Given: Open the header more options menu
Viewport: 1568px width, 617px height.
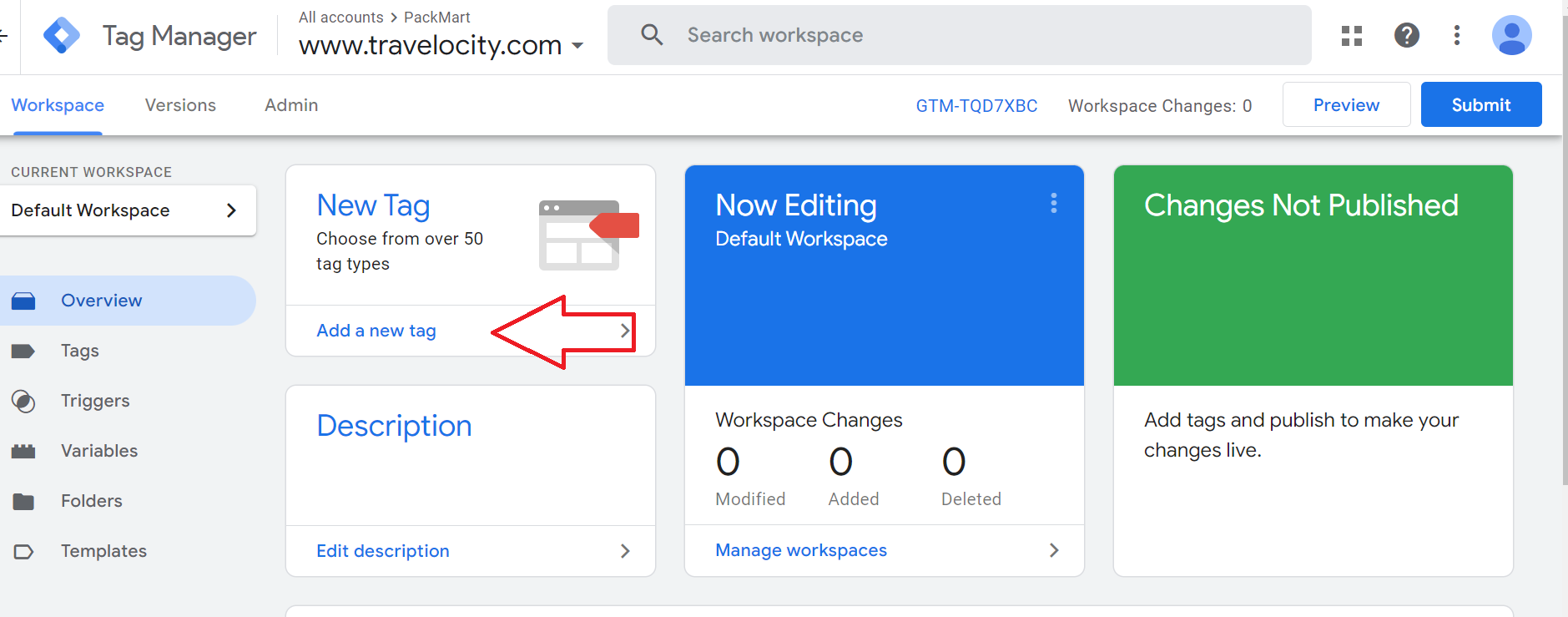Looking at the screenshot, I should tap(1457, 35).
